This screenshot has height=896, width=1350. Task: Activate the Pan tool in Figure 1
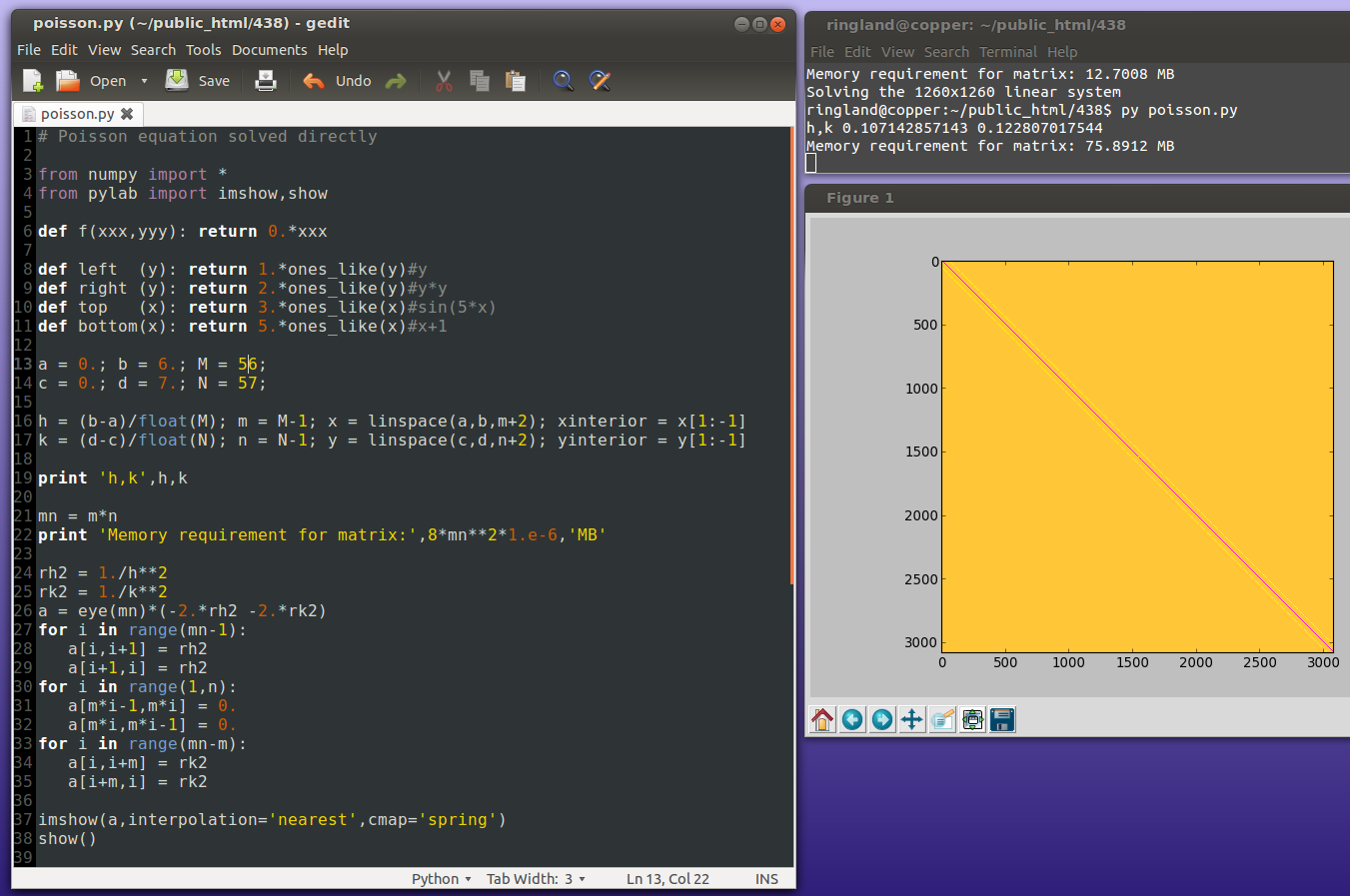click(912, 719)
